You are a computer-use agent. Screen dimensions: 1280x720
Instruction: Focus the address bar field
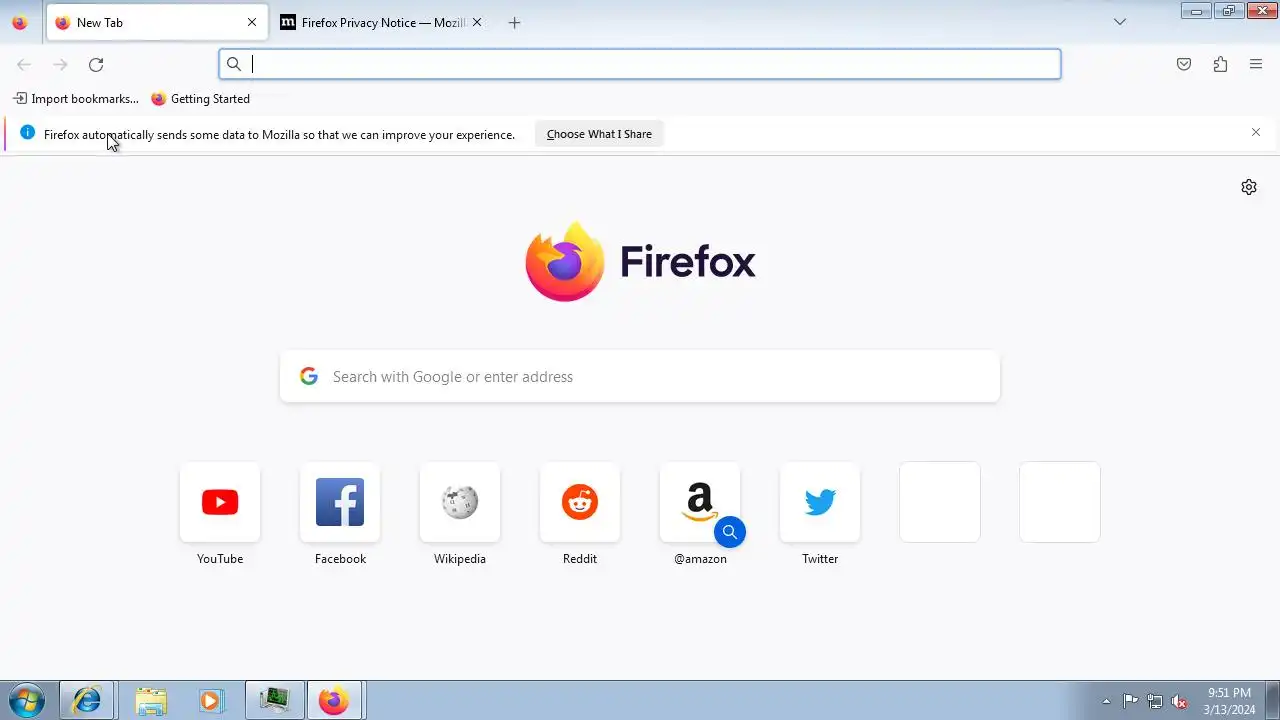coord(640,64)
